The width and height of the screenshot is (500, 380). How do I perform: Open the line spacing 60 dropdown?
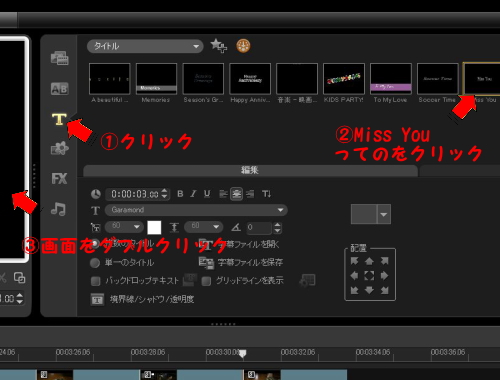(204, 227)
